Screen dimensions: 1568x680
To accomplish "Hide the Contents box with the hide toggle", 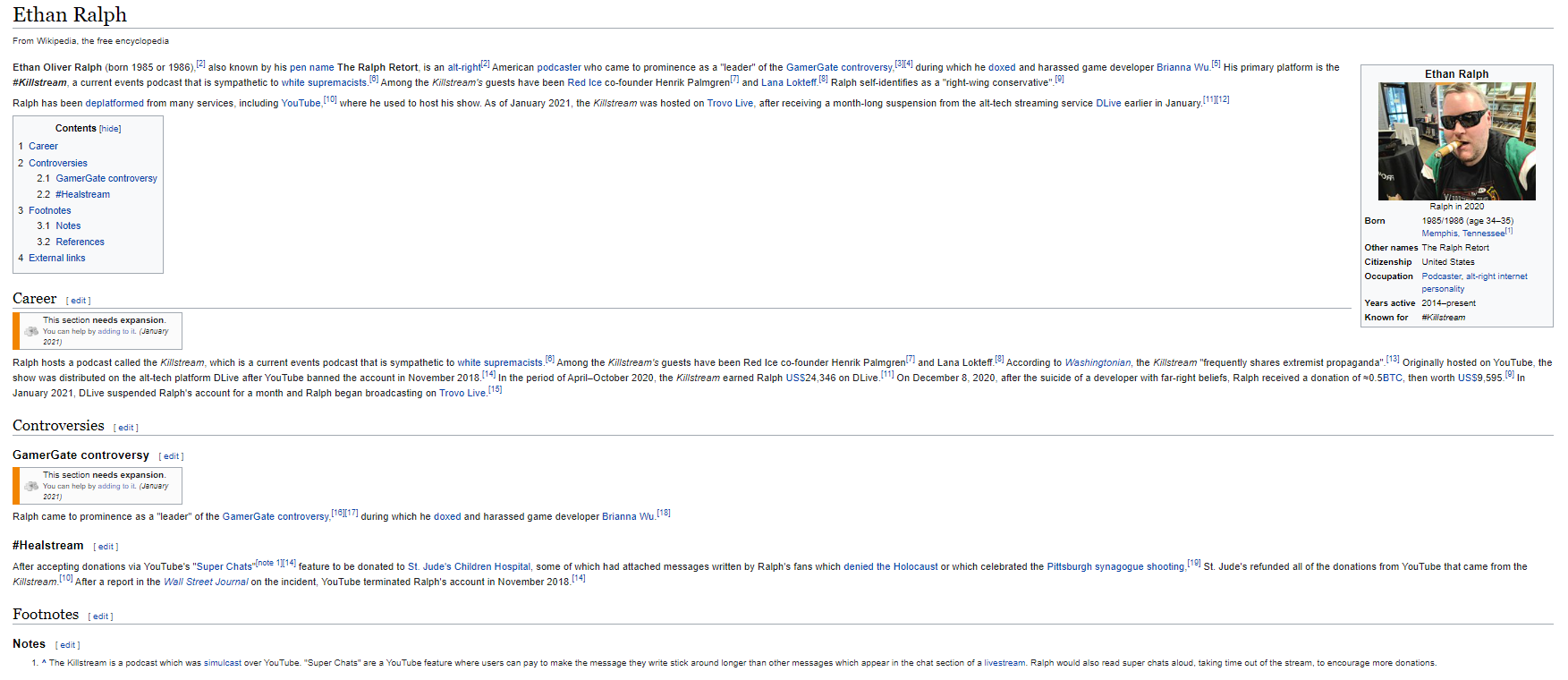I will 110,129.
